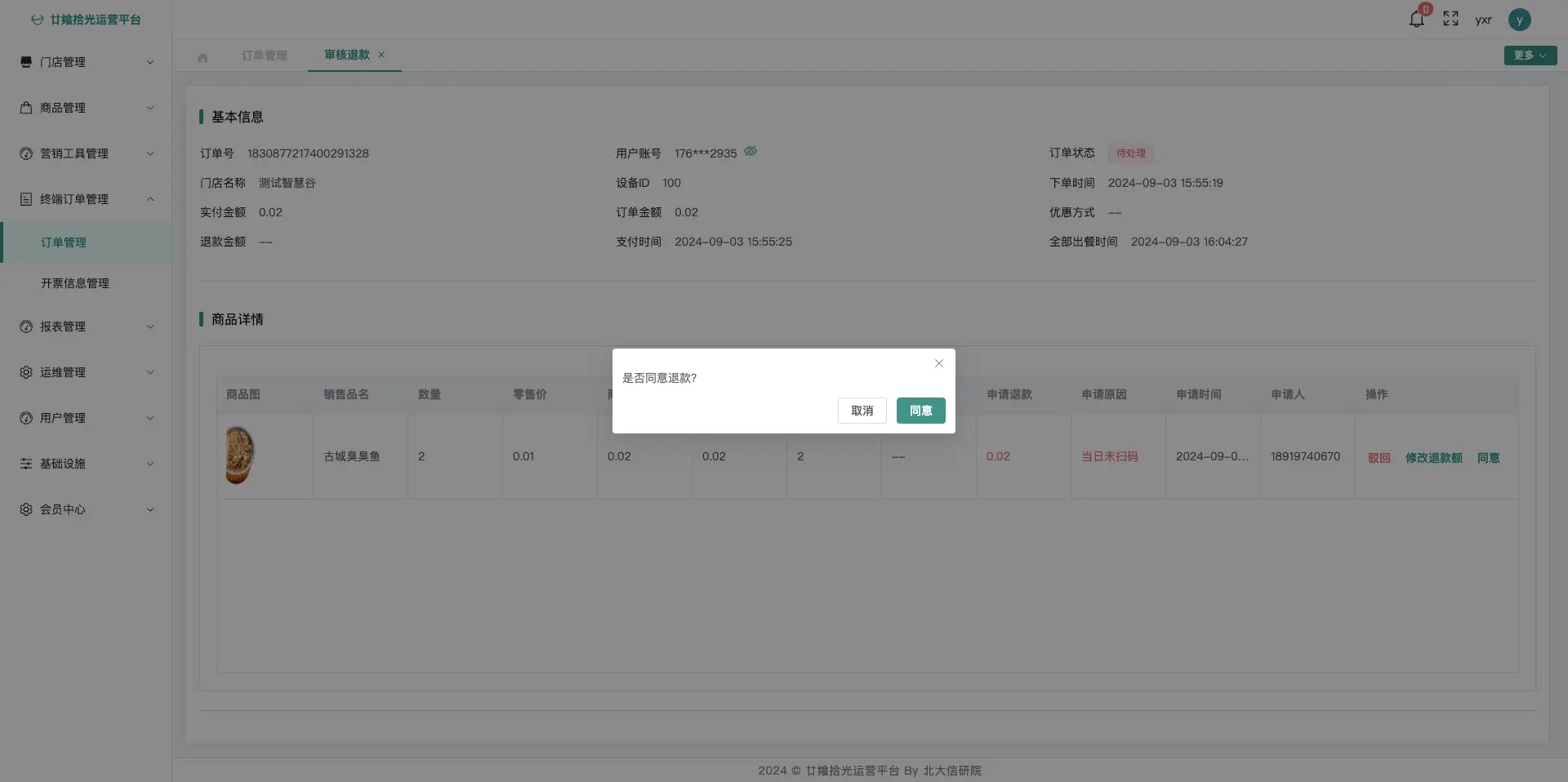Close the refund confirmation dialog
The height and width of the screenshot is (782, 1568).
click(x=939, y=363)
